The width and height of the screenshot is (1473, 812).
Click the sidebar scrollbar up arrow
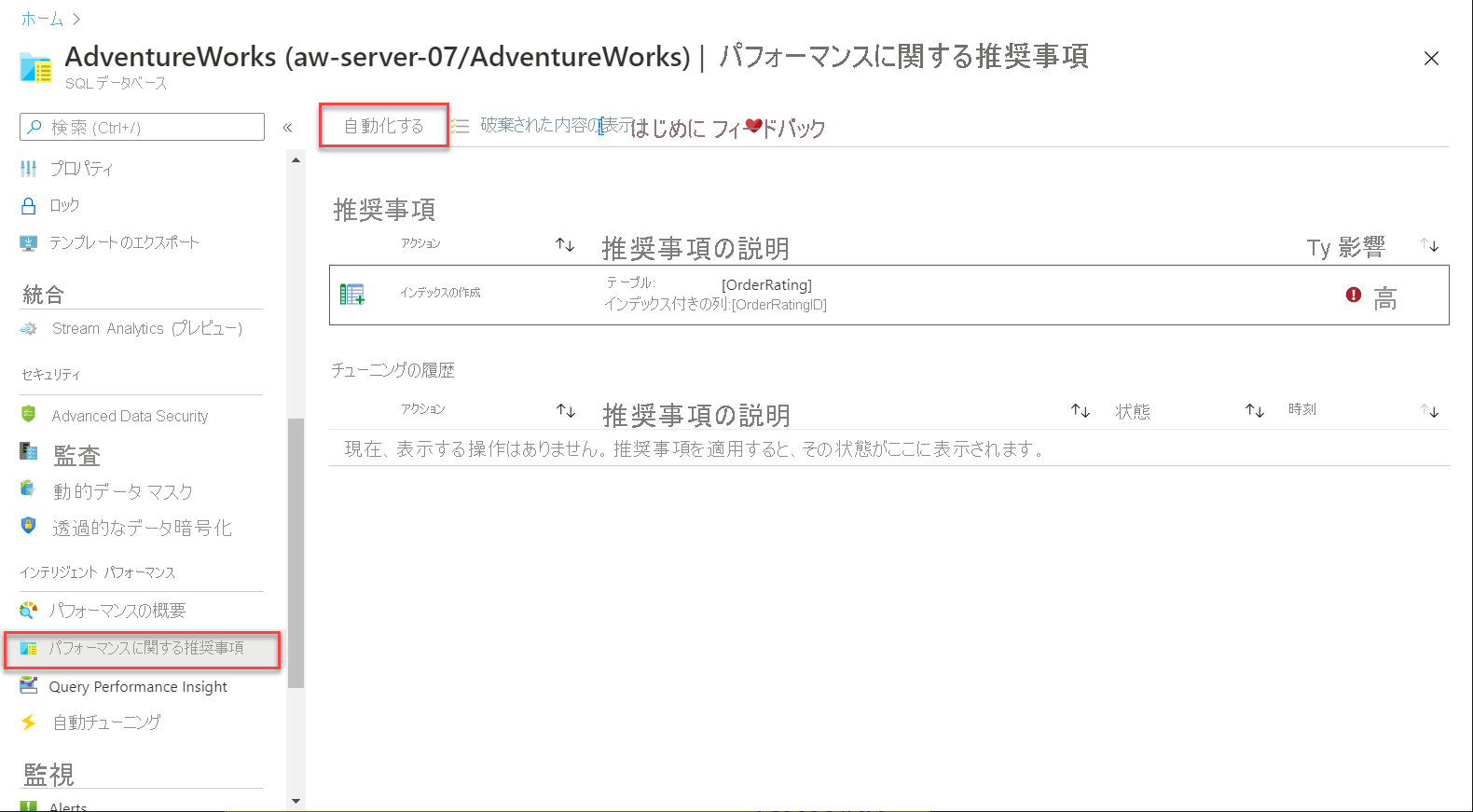click(296, 160)
